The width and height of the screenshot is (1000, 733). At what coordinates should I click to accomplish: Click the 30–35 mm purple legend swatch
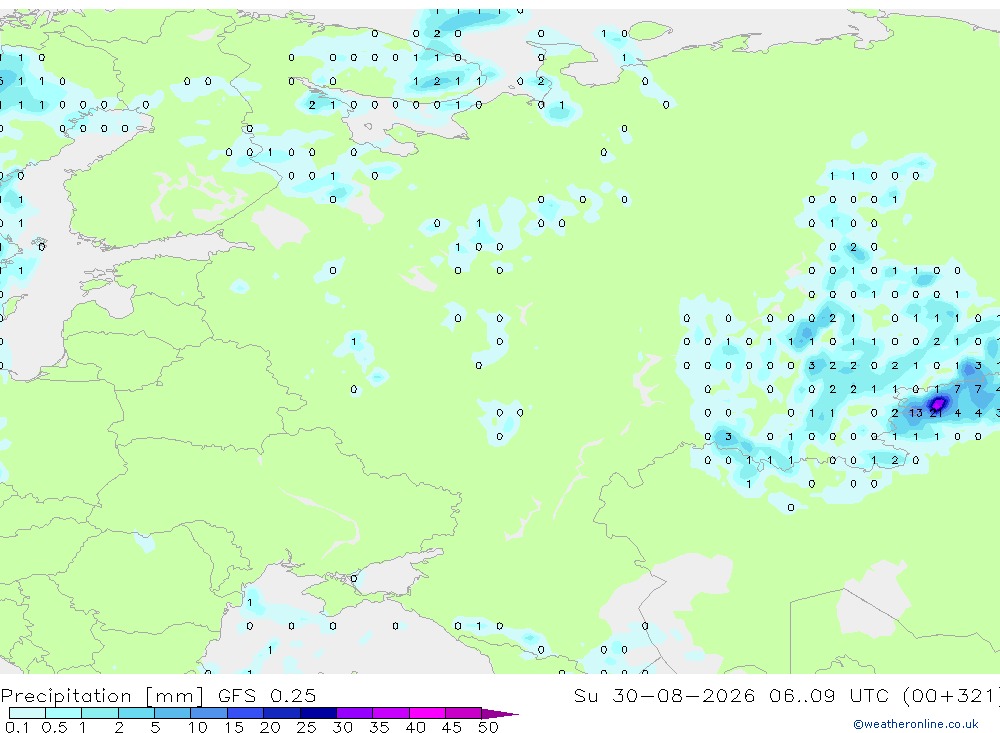coord(355,713)
